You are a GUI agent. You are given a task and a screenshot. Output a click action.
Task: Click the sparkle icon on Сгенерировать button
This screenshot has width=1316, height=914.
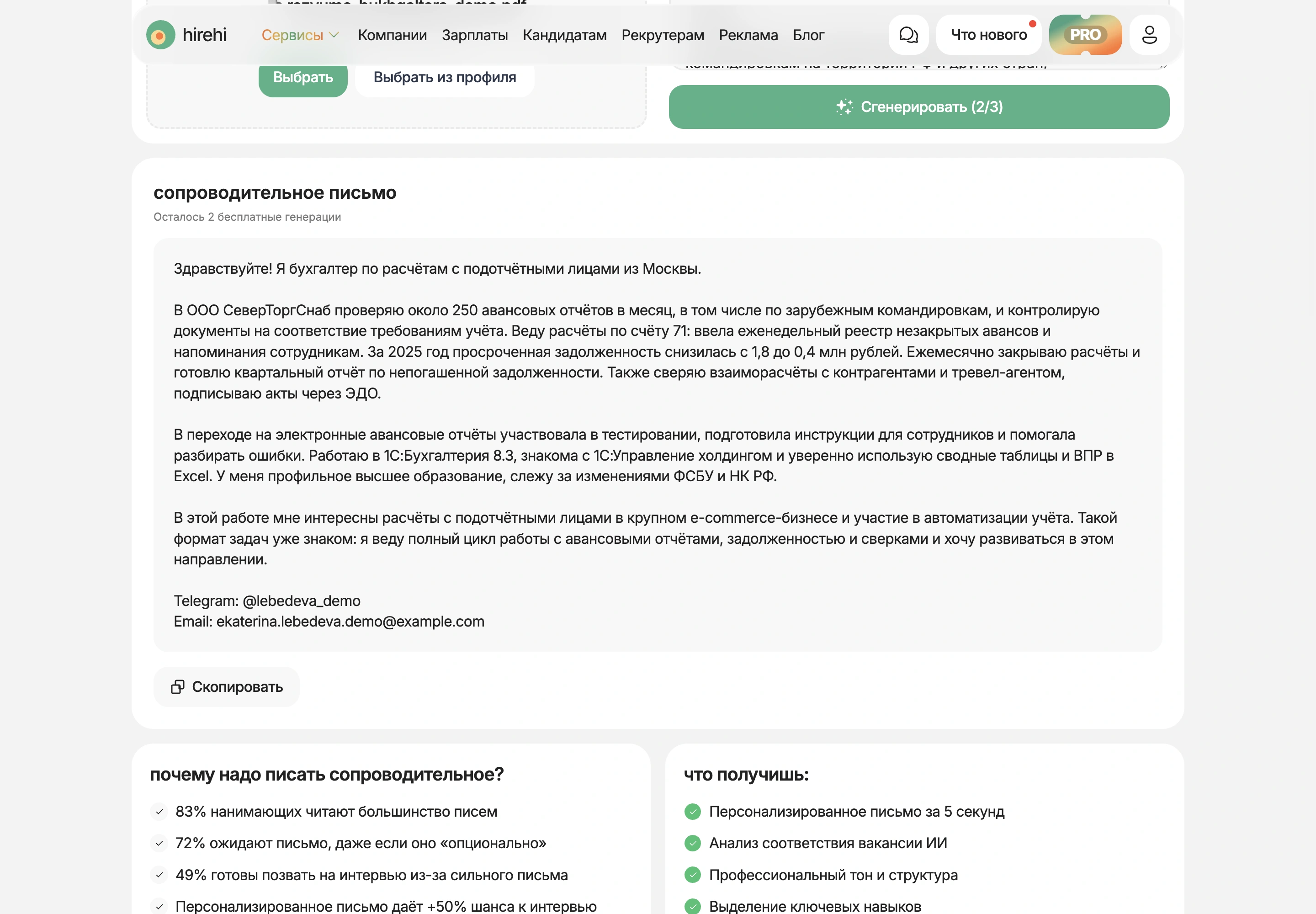pyautogui.click(x=844, y=107)
